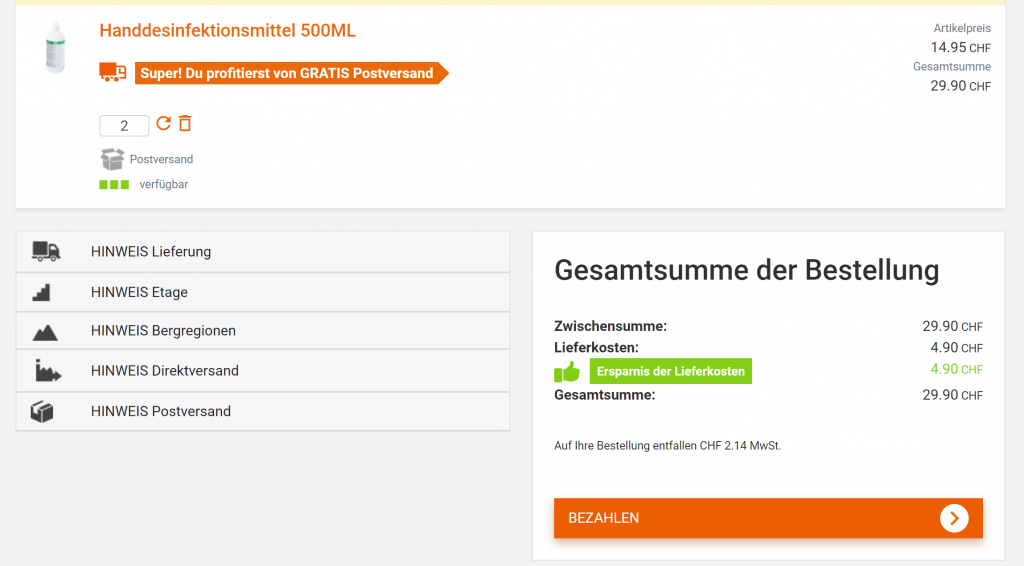Click the orange delivery truck icon

click(x=113, y=72)
